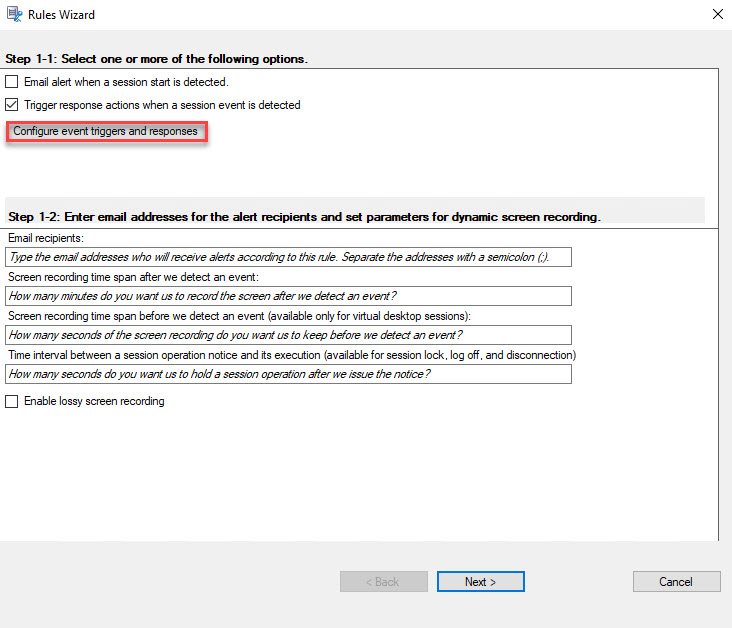
Task: Proceed with the Next button
Action: click(481, 582)
